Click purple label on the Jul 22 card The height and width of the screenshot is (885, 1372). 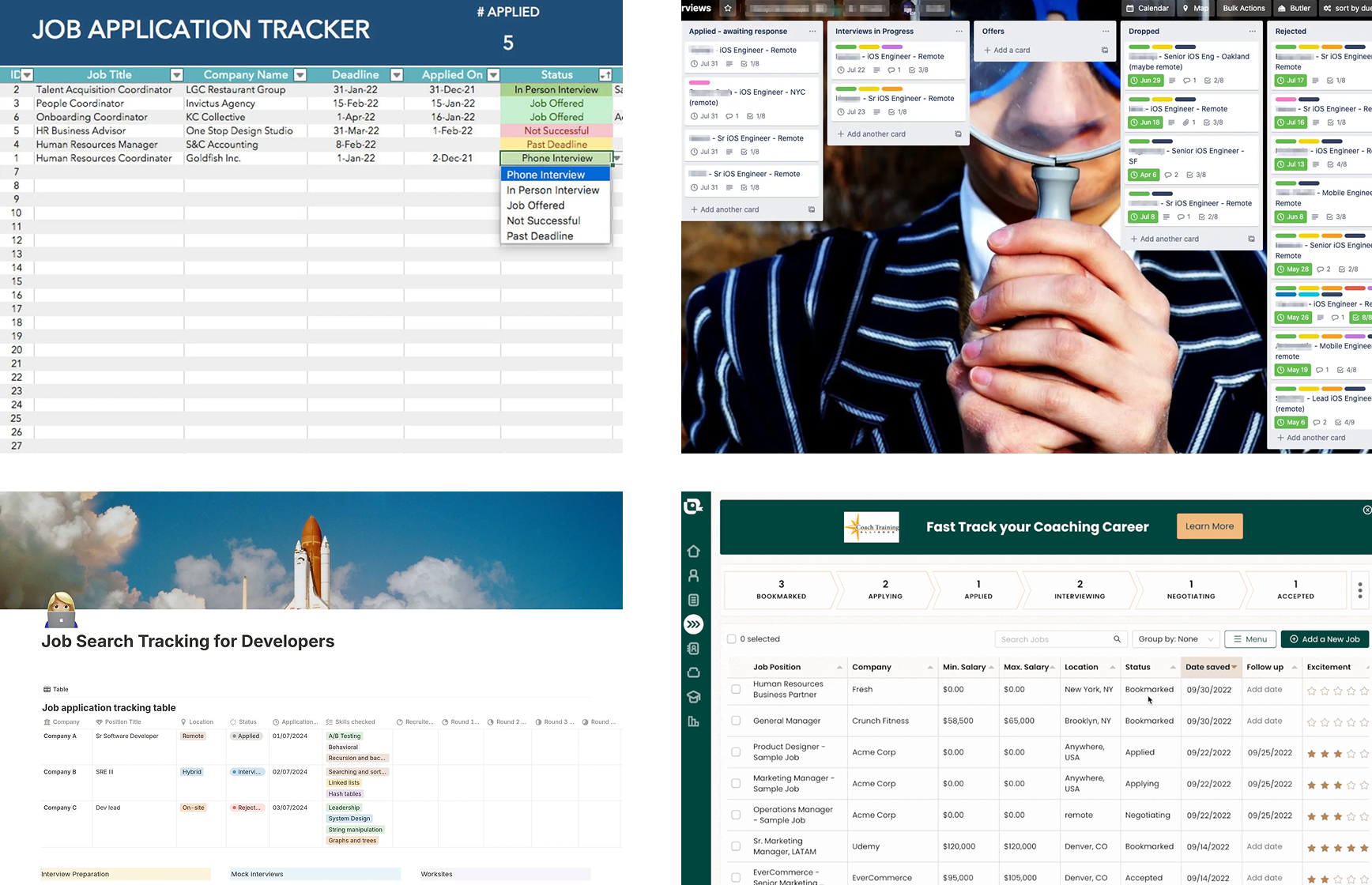[x=892, y=47]
